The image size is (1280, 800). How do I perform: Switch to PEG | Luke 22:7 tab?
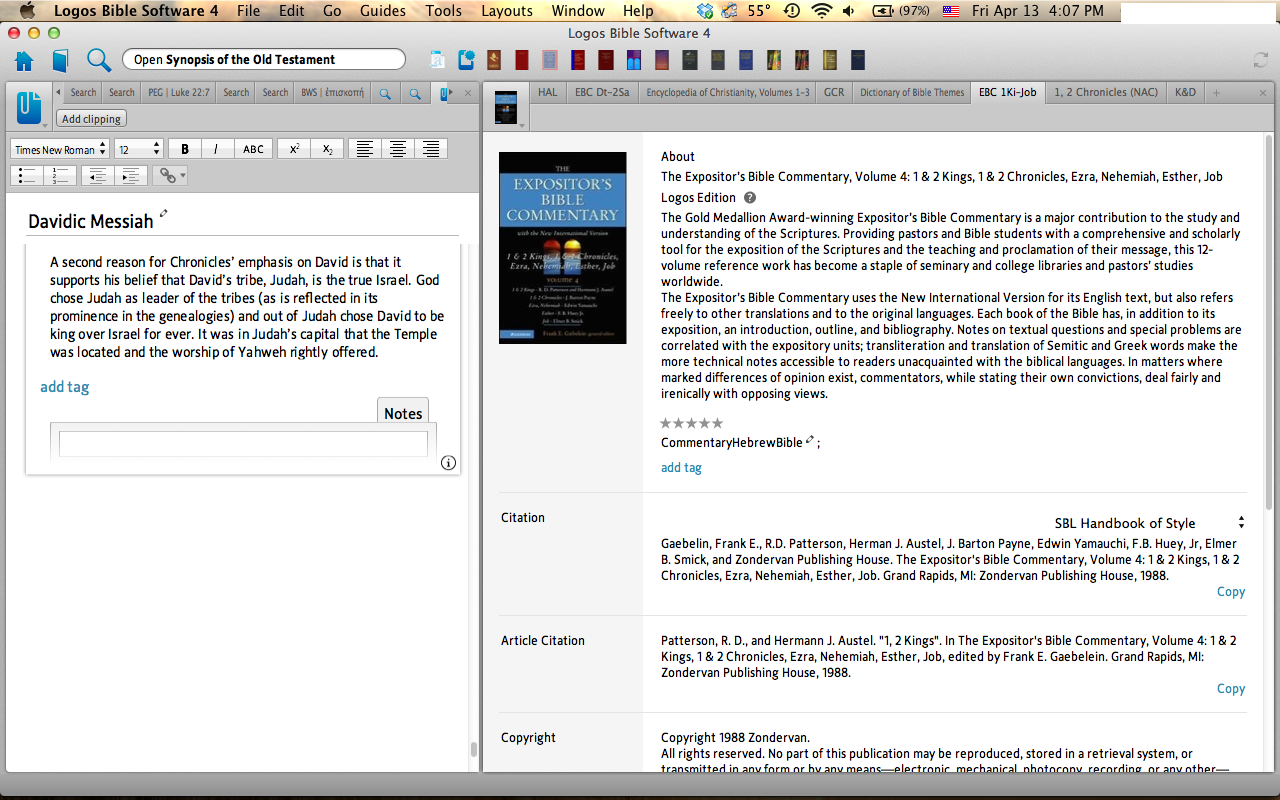pos(178,93)
